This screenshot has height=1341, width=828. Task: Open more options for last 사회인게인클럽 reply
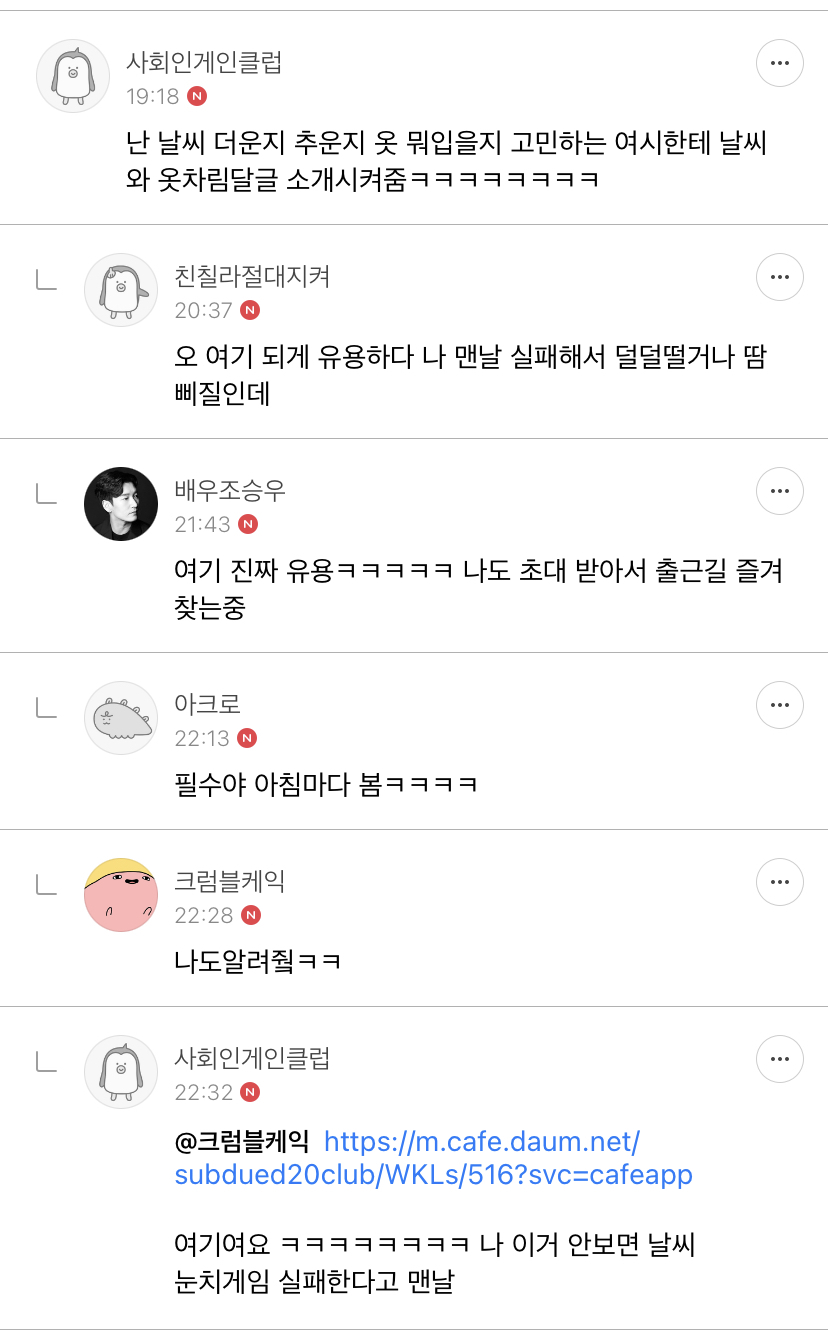point(780,1059)
